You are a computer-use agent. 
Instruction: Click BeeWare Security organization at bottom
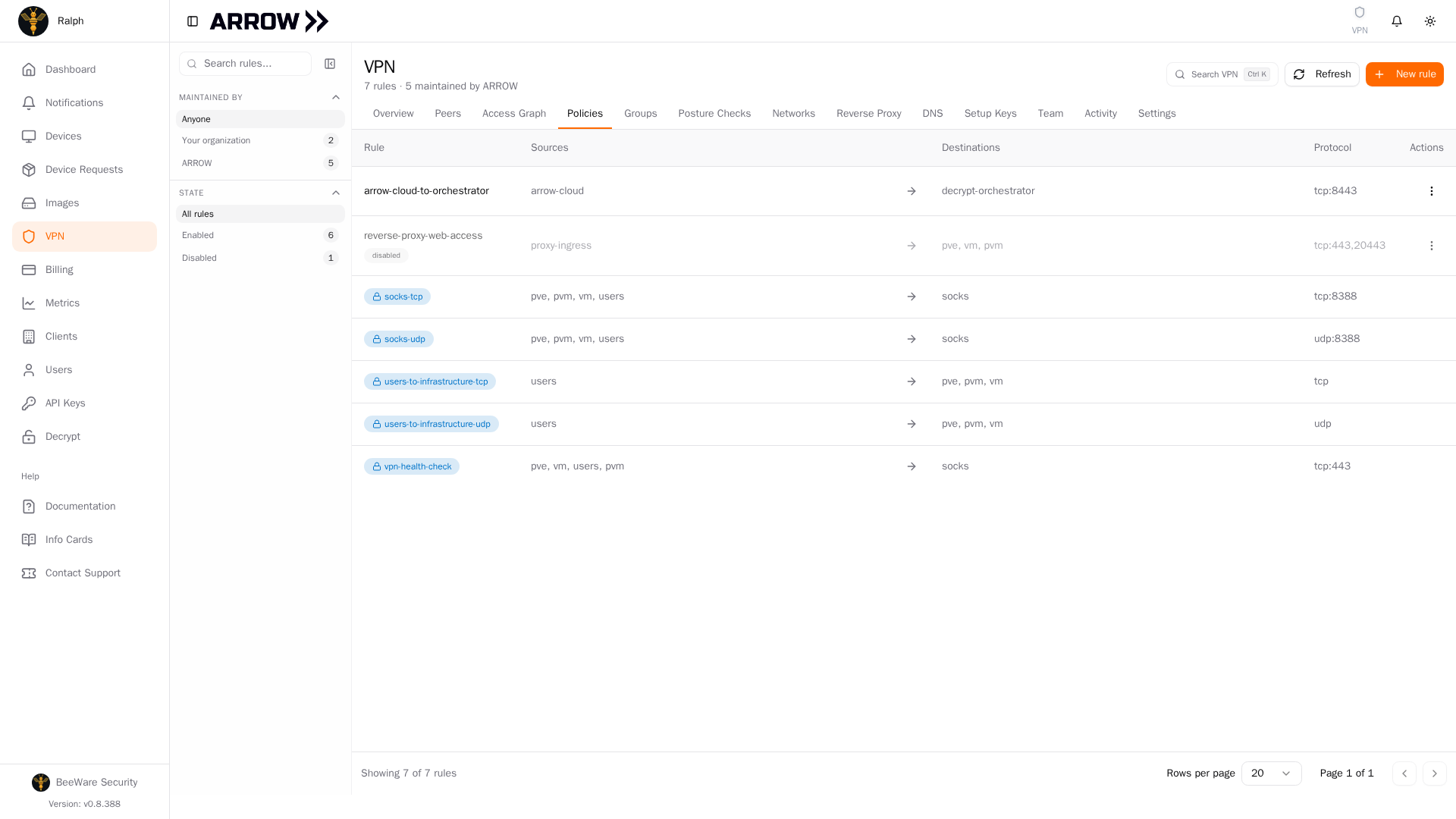(84, 783)
